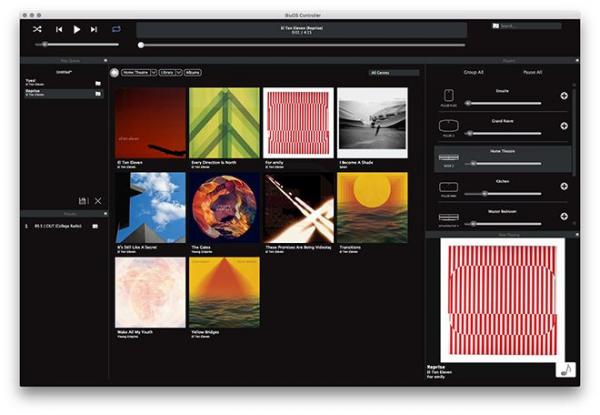Open the It's Still Like A Secret album
Screen dimensions: 600x415
point(150,207)
